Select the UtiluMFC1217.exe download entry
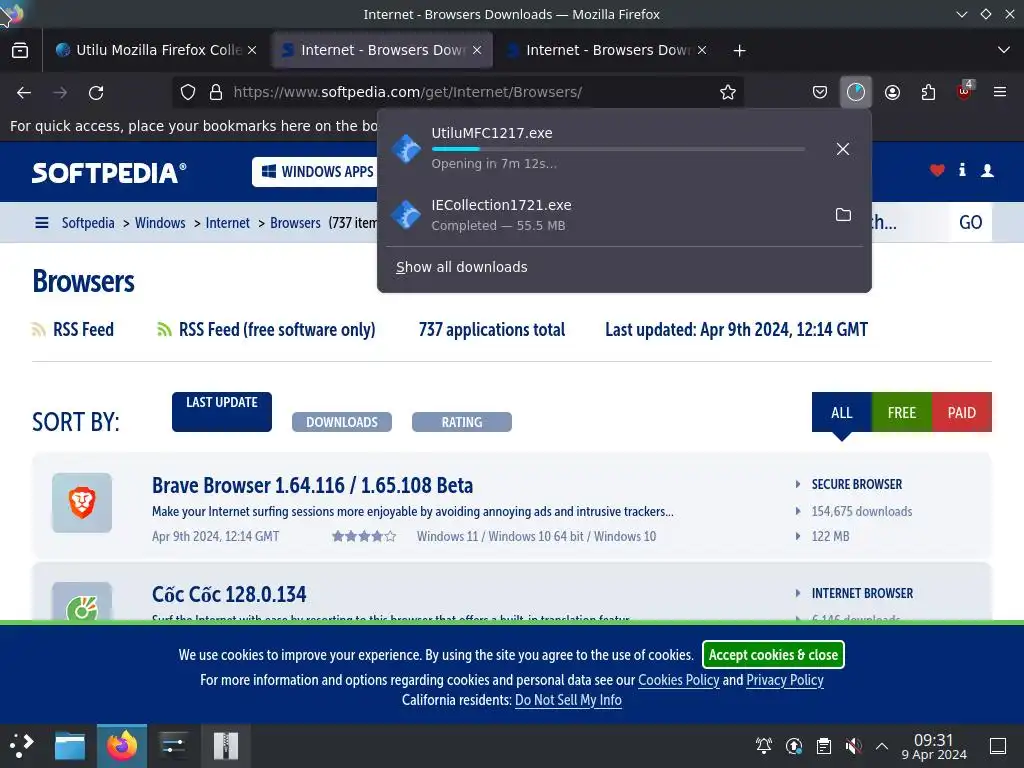 click(624, 149)
